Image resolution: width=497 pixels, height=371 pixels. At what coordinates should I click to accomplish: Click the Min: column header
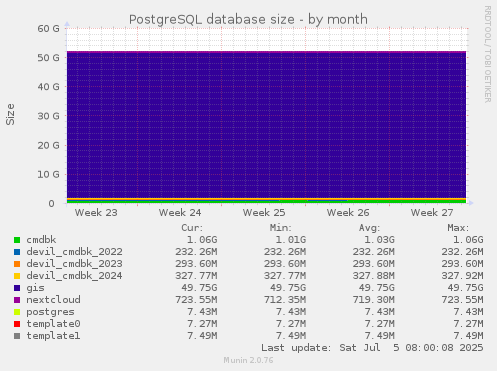pyautogui.click(x=281, y=228)
